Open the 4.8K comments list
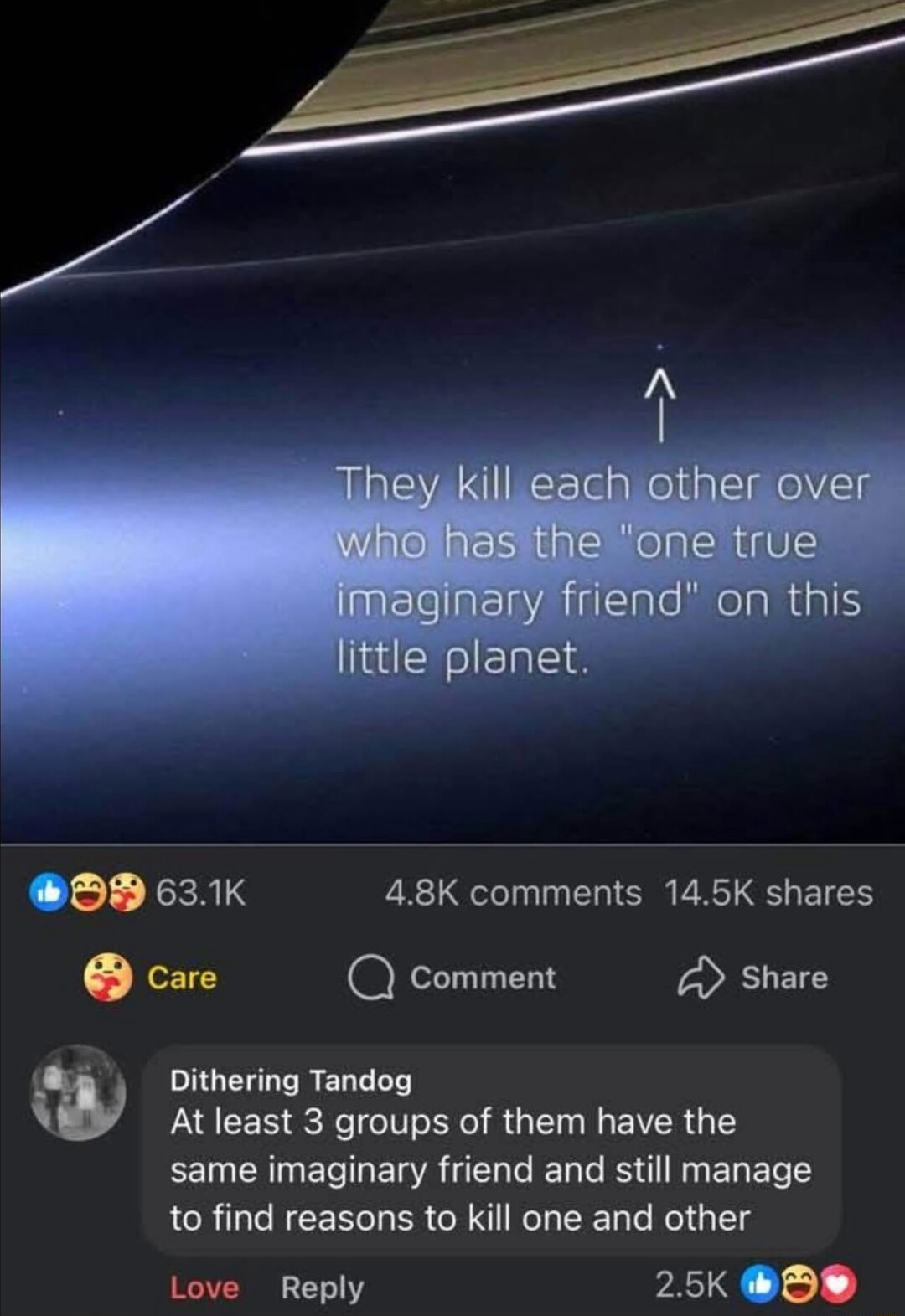This screenshot has height=1316, width=905. coord(513,893)
